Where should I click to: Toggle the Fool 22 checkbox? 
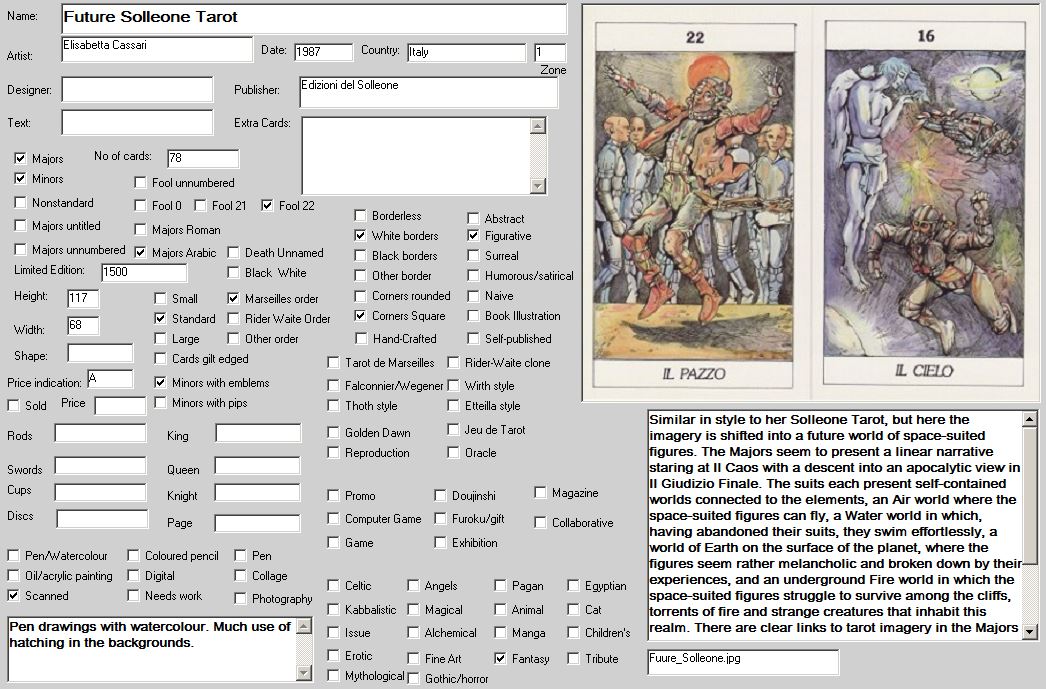coord(268,206)
